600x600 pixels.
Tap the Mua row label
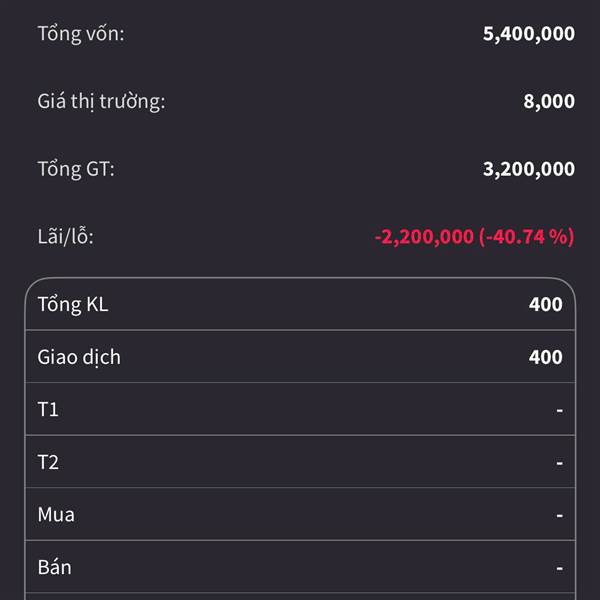56,515
